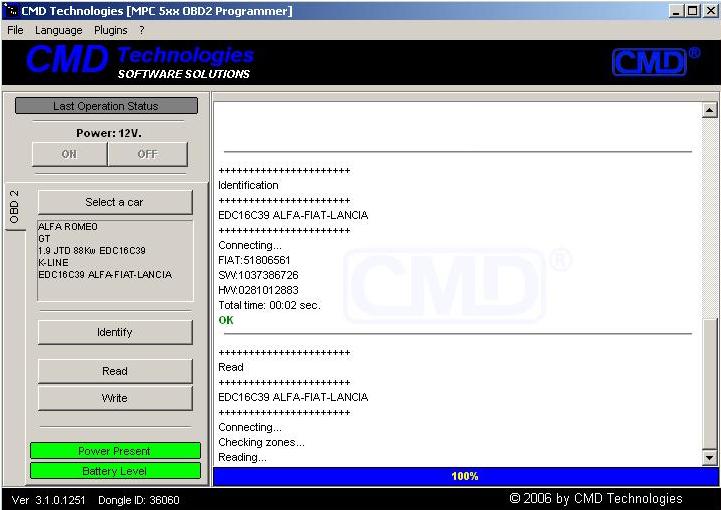Viewport: 721px width, 510px height.
Task: Click the application icon in title bar
Action: coord(11,11)
